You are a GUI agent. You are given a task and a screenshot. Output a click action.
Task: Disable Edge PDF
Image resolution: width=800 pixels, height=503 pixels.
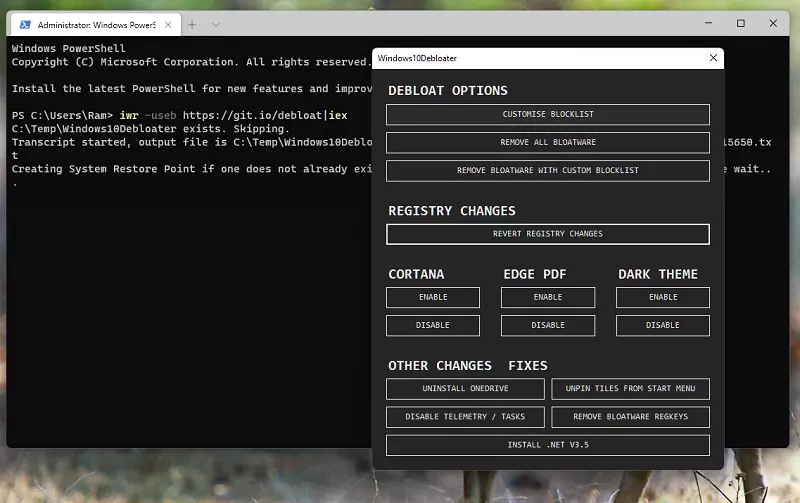click(x=547, y=325)
